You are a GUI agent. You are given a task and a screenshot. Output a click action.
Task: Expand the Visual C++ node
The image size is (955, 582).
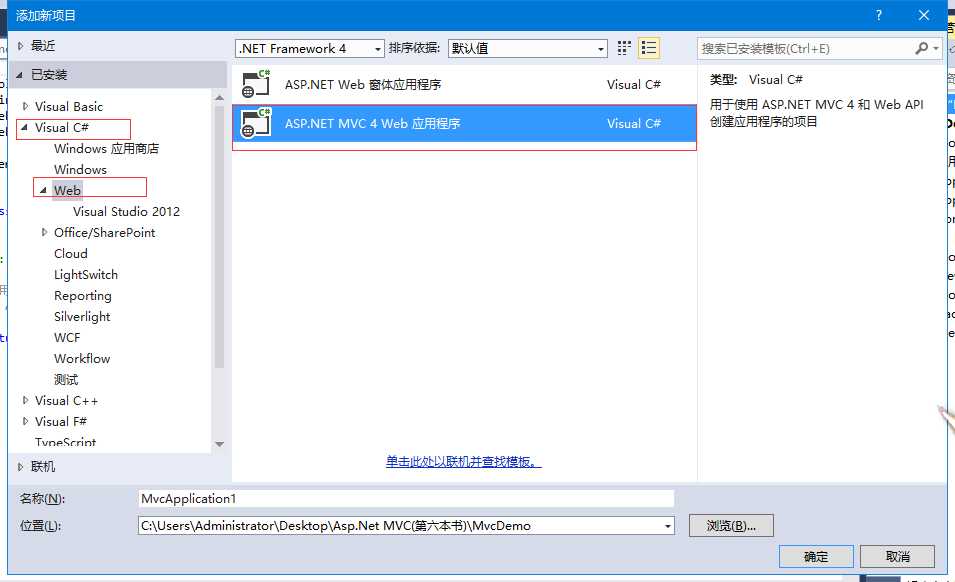(25, 401)
